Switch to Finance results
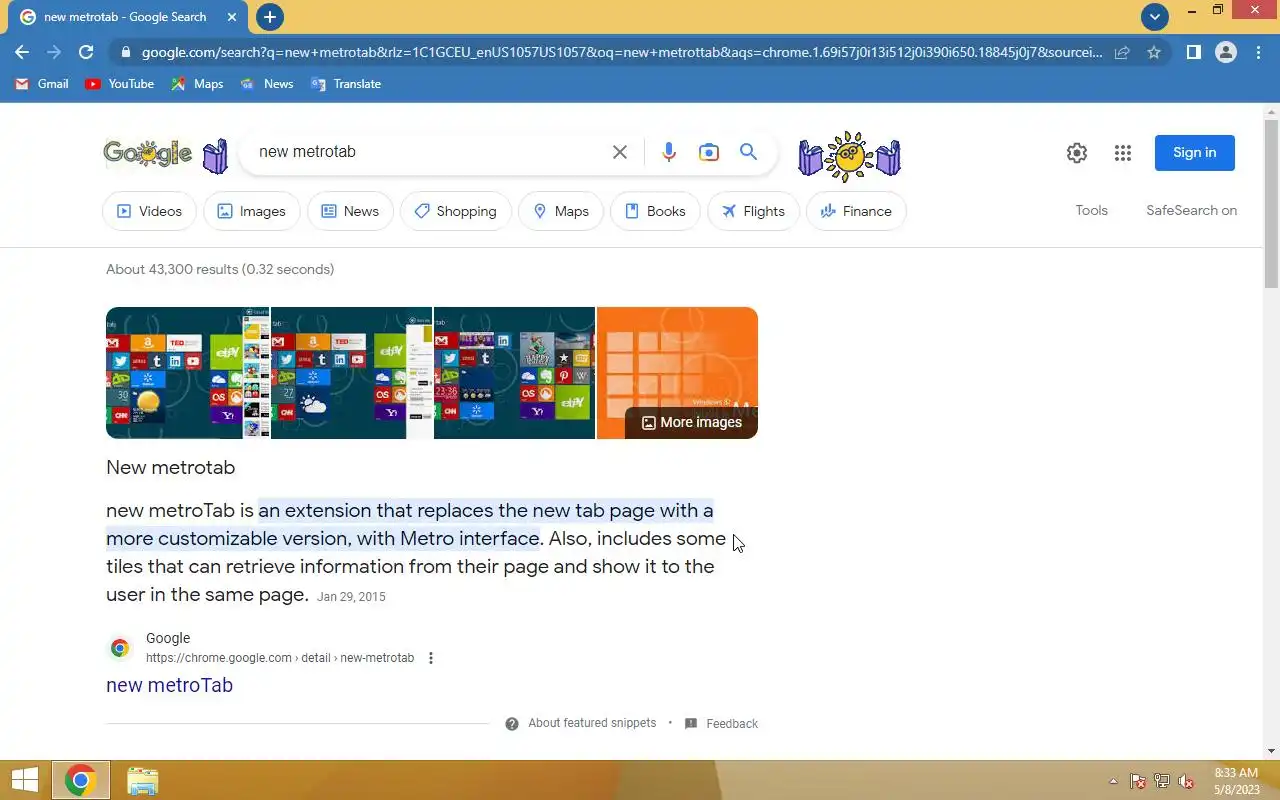Image resolution: width=1280 pixels, height=800 pixels. click(x=856, y=211)
